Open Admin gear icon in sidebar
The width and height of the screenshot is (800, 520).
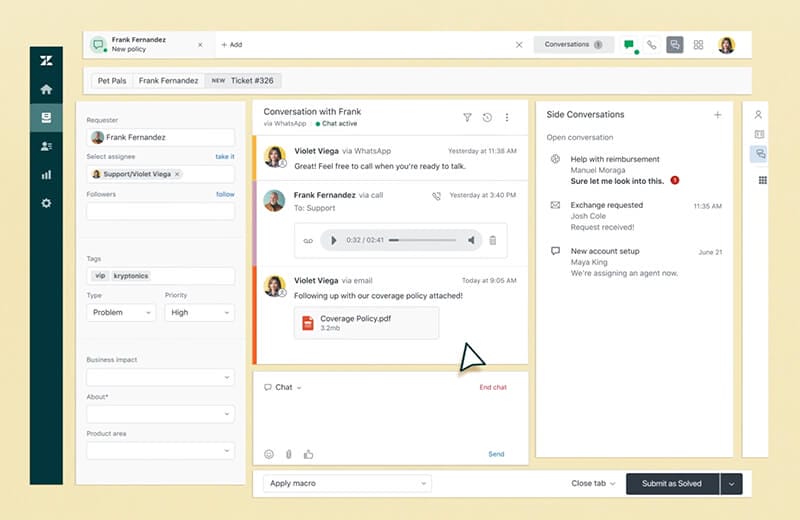click(46, 203)
